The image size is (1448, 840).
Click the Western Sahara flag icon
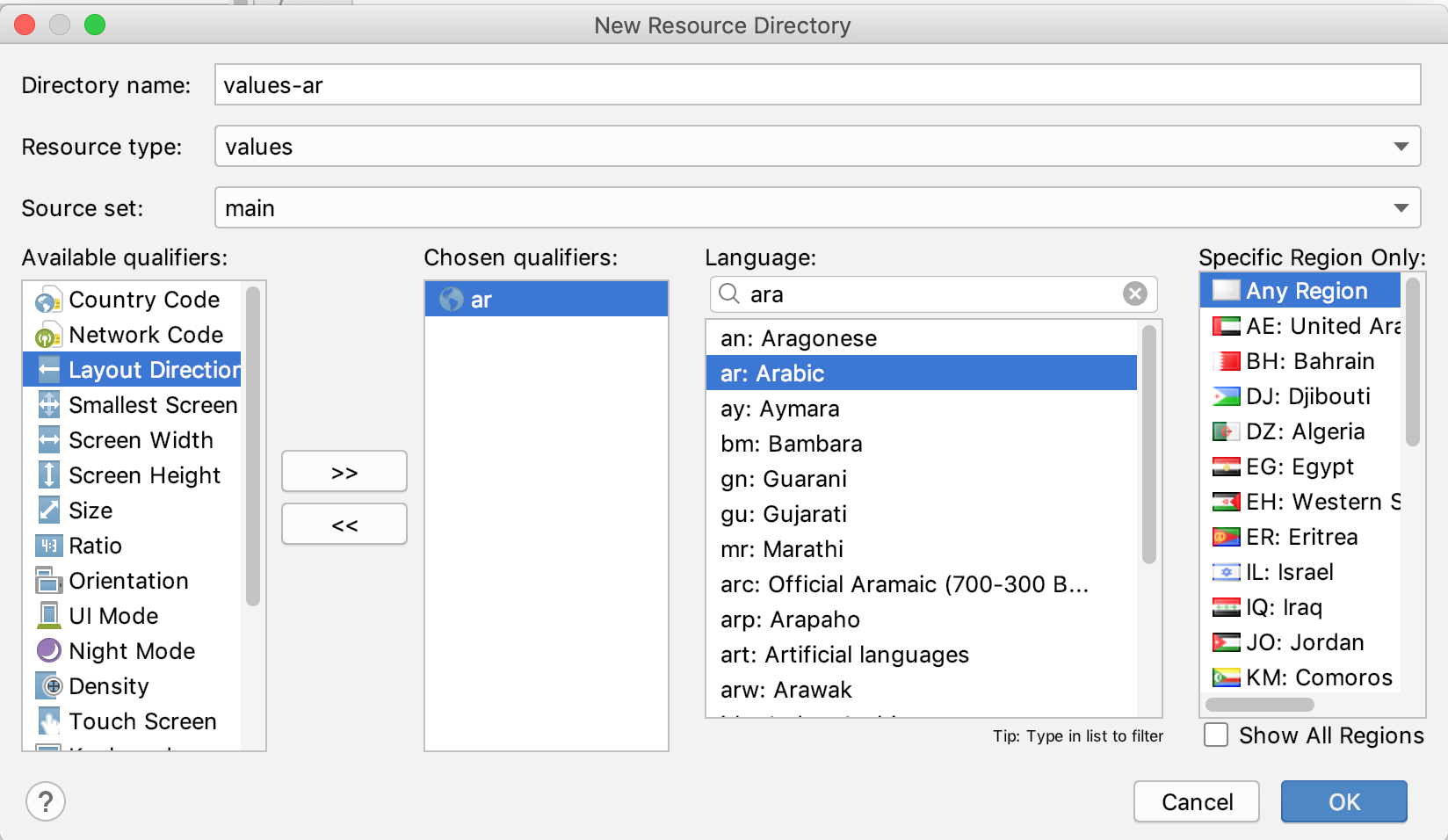(x=1226, y=502)
